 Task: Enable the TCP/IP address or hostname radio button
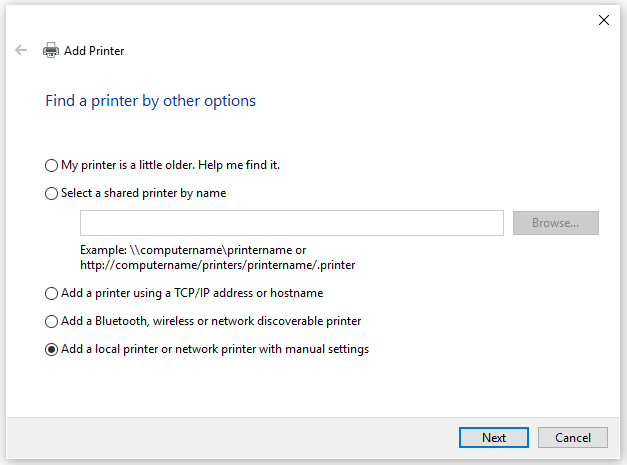[x=52, y=294]
